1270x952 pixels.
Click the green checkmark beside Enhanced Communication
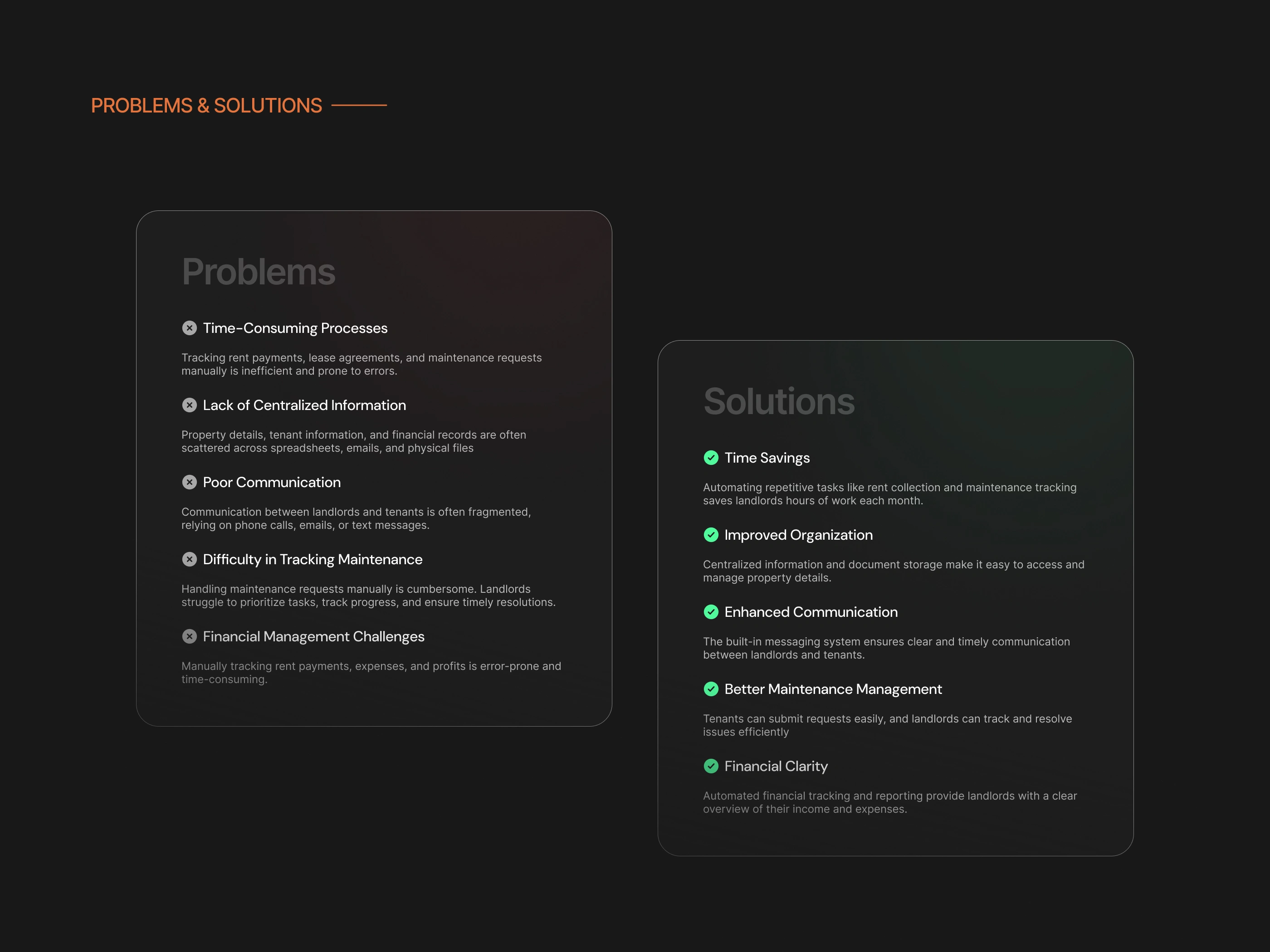(x=711, y=612)
